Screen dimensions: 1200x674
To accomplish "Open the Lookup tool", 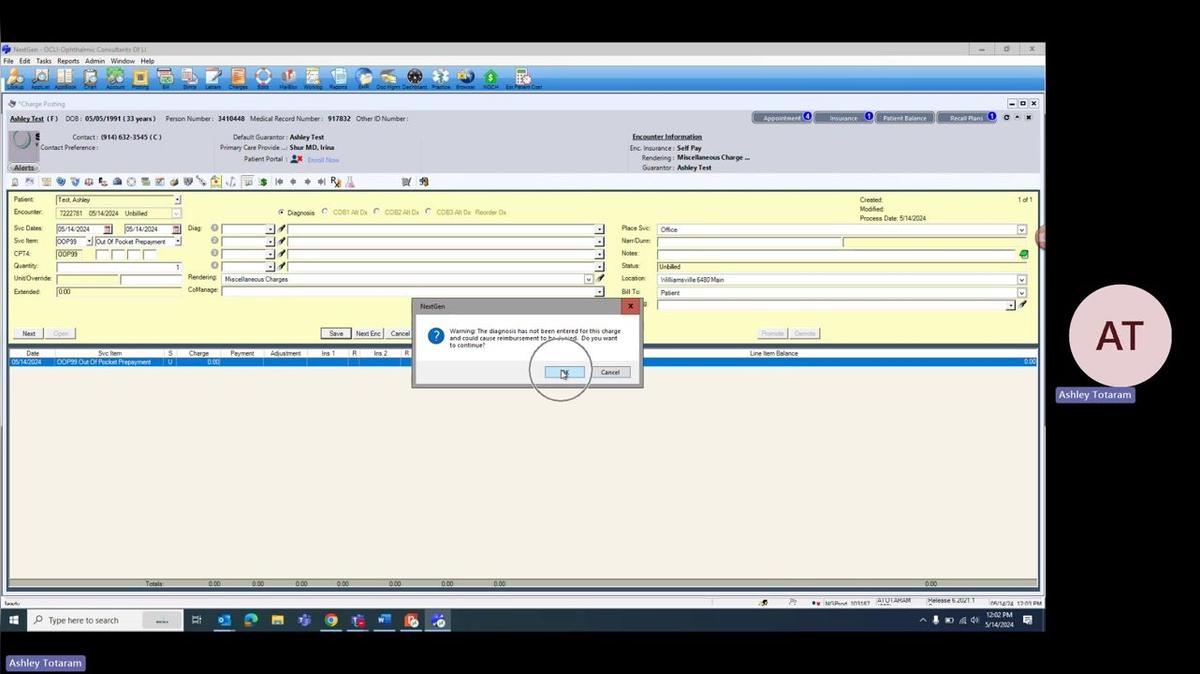I will pos(13,78).
